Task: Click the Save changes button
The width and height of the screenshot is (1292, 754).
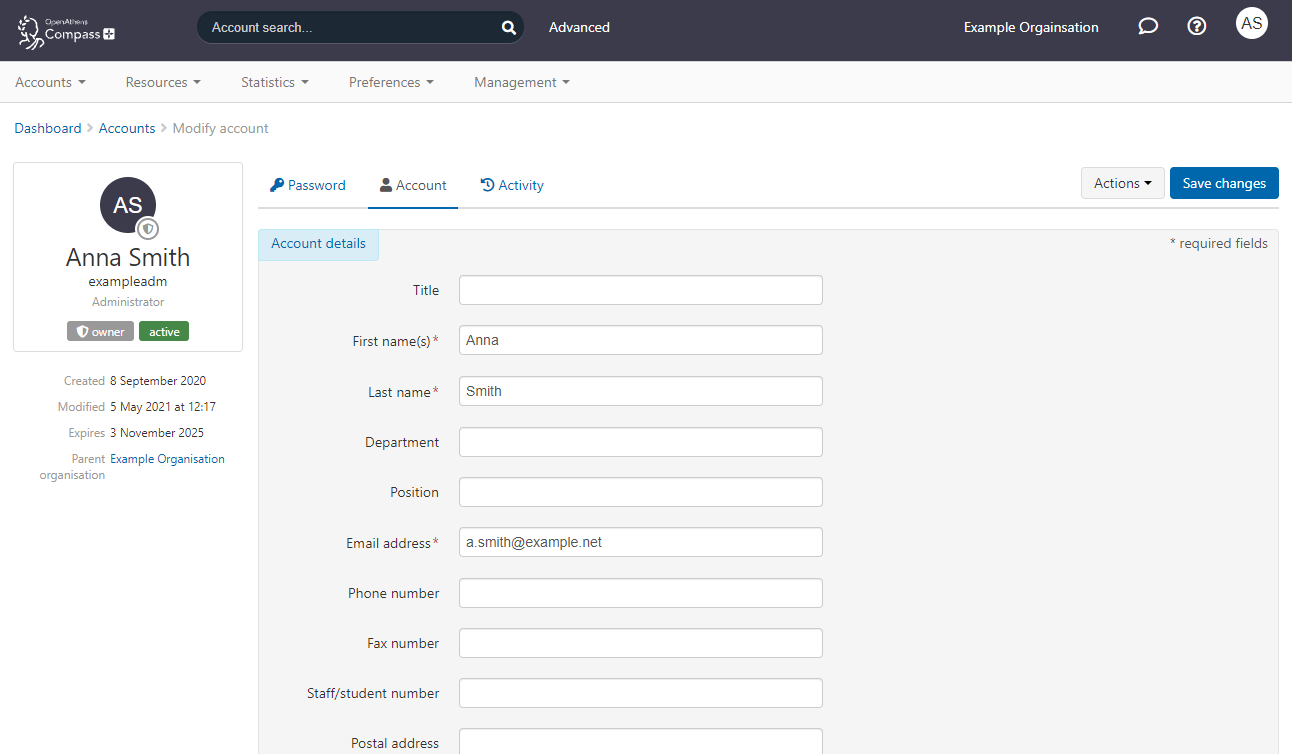Action: (x=1223, y=183)
